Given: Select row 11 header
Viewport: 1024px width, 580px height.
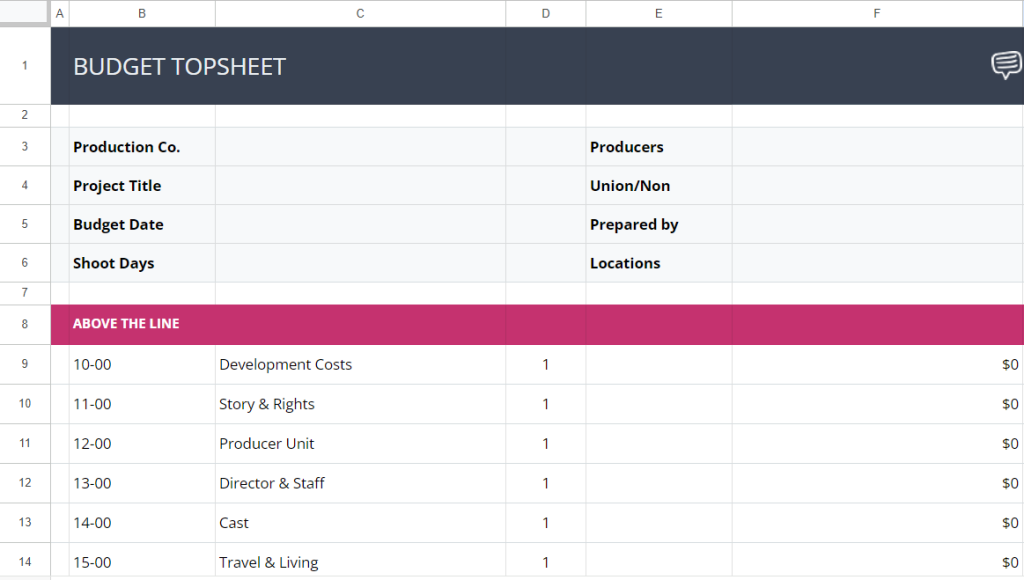Looking at the screenshot, I should click(x=25, y=443).
